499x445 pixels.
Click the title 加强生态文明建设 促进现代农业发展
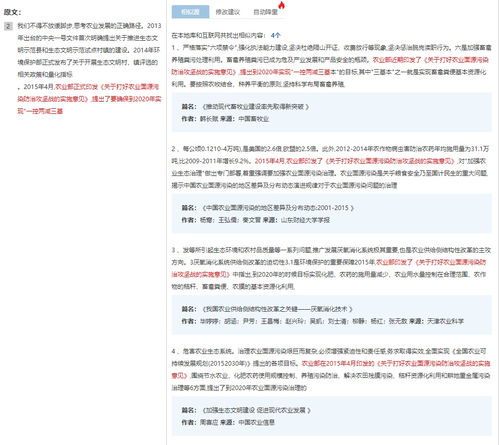(x=256, y=410)
